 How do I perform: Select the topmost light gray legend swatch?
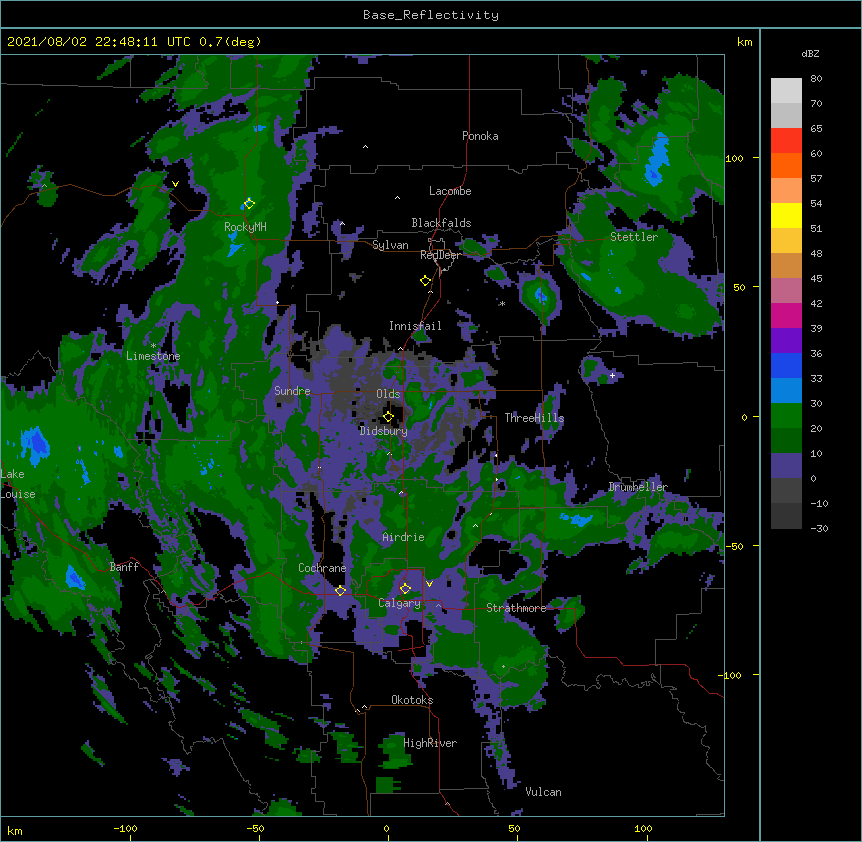coord(786,90)
